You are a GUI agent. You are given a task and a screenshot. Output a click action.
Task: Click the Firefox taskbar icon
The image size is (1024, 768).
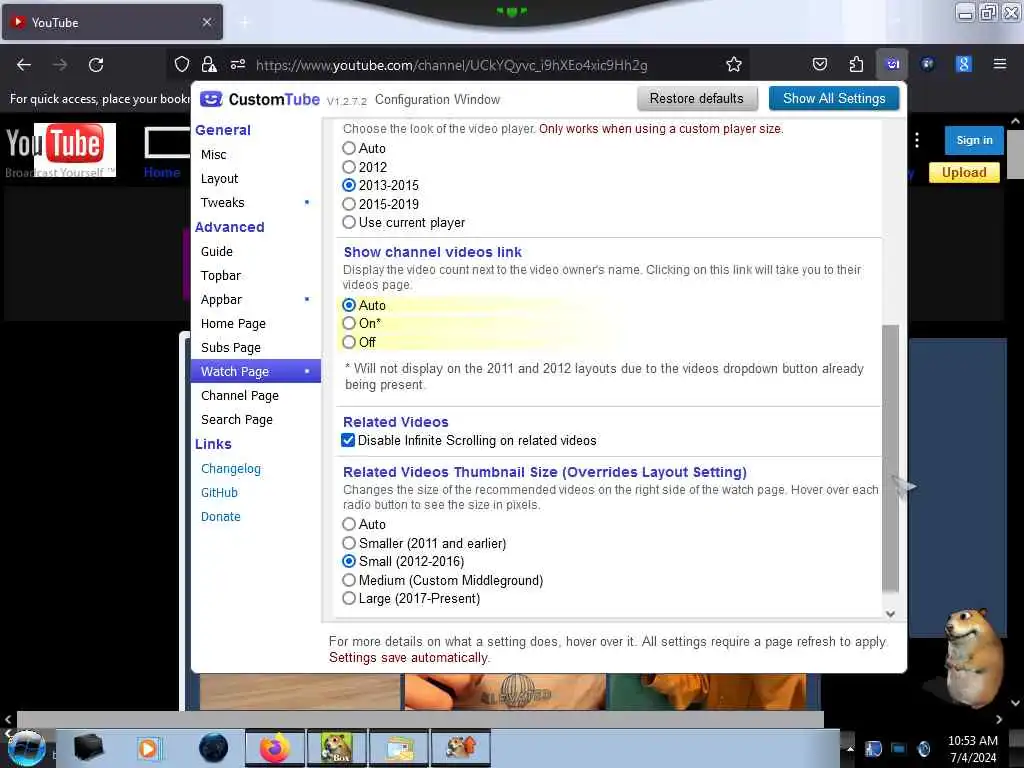tap(275, 748)
